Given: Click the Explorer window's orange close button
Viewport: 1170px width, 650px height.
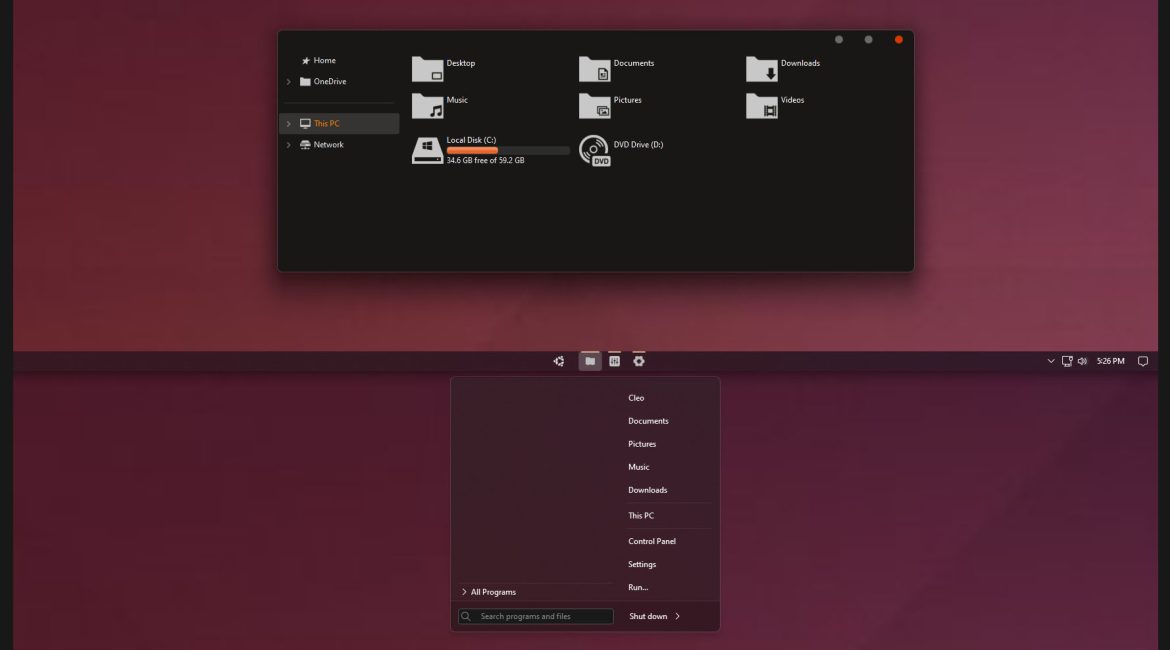Looking at the screenshot, I should tap(898, 40).
